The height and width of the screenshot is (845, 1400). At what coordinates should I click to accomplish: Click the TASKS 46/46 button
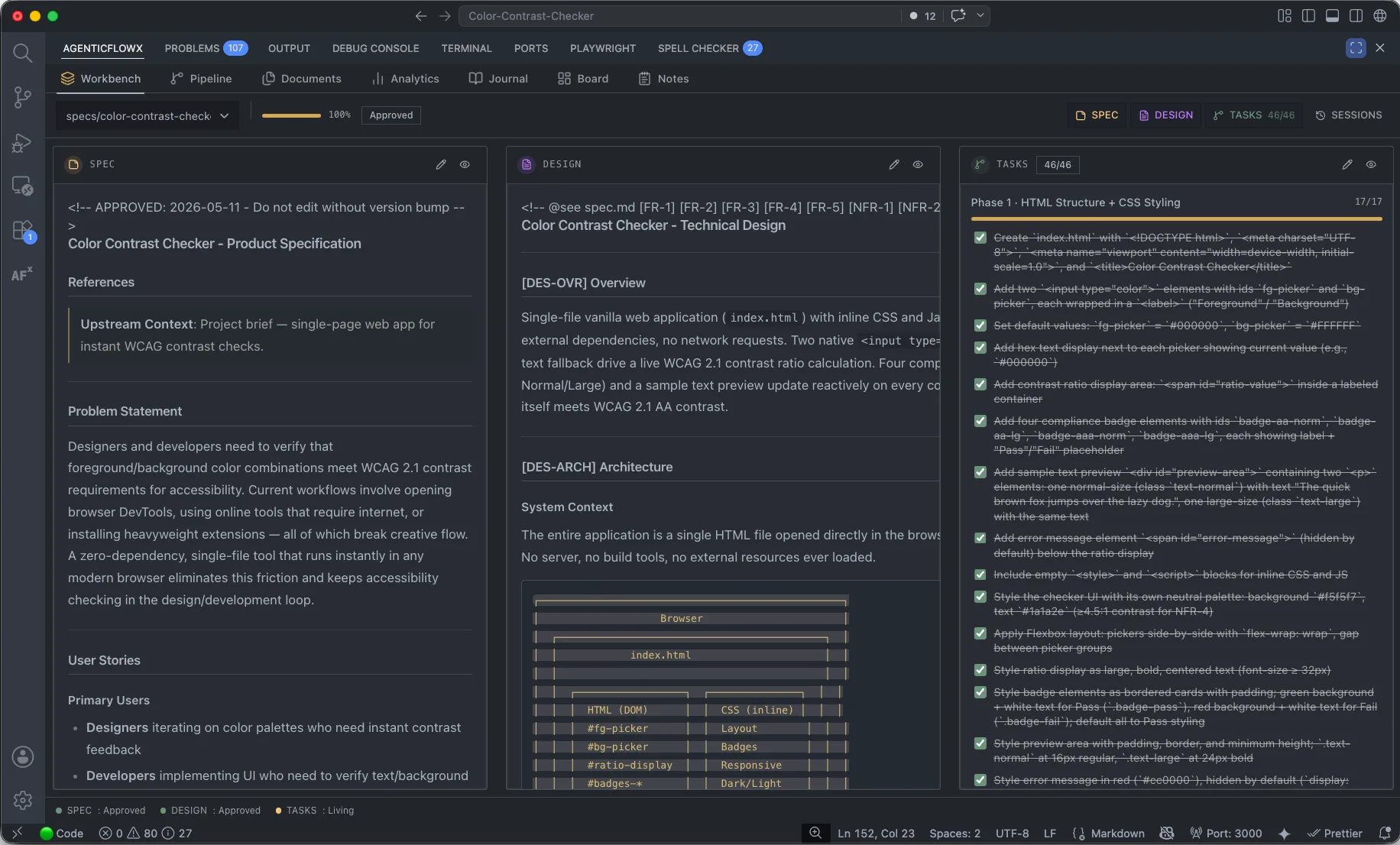[x=1254, y=115]
